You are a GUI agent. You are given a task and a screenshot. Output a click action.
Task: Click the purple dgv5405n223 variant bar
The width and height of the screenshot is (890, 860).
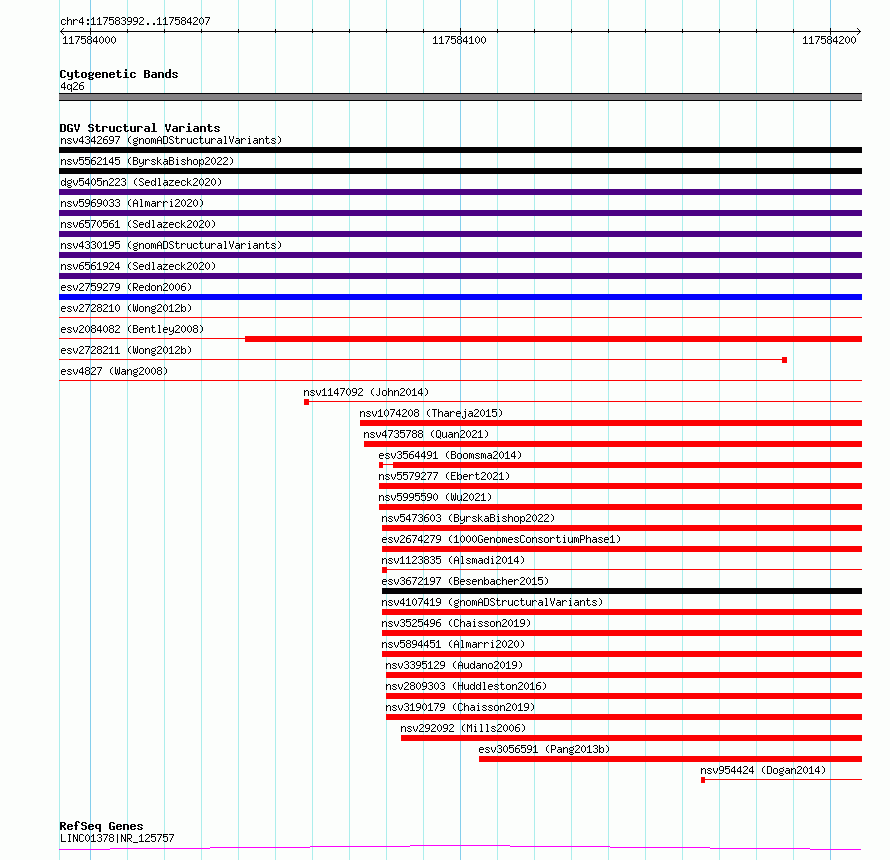(x=460, y=192)
